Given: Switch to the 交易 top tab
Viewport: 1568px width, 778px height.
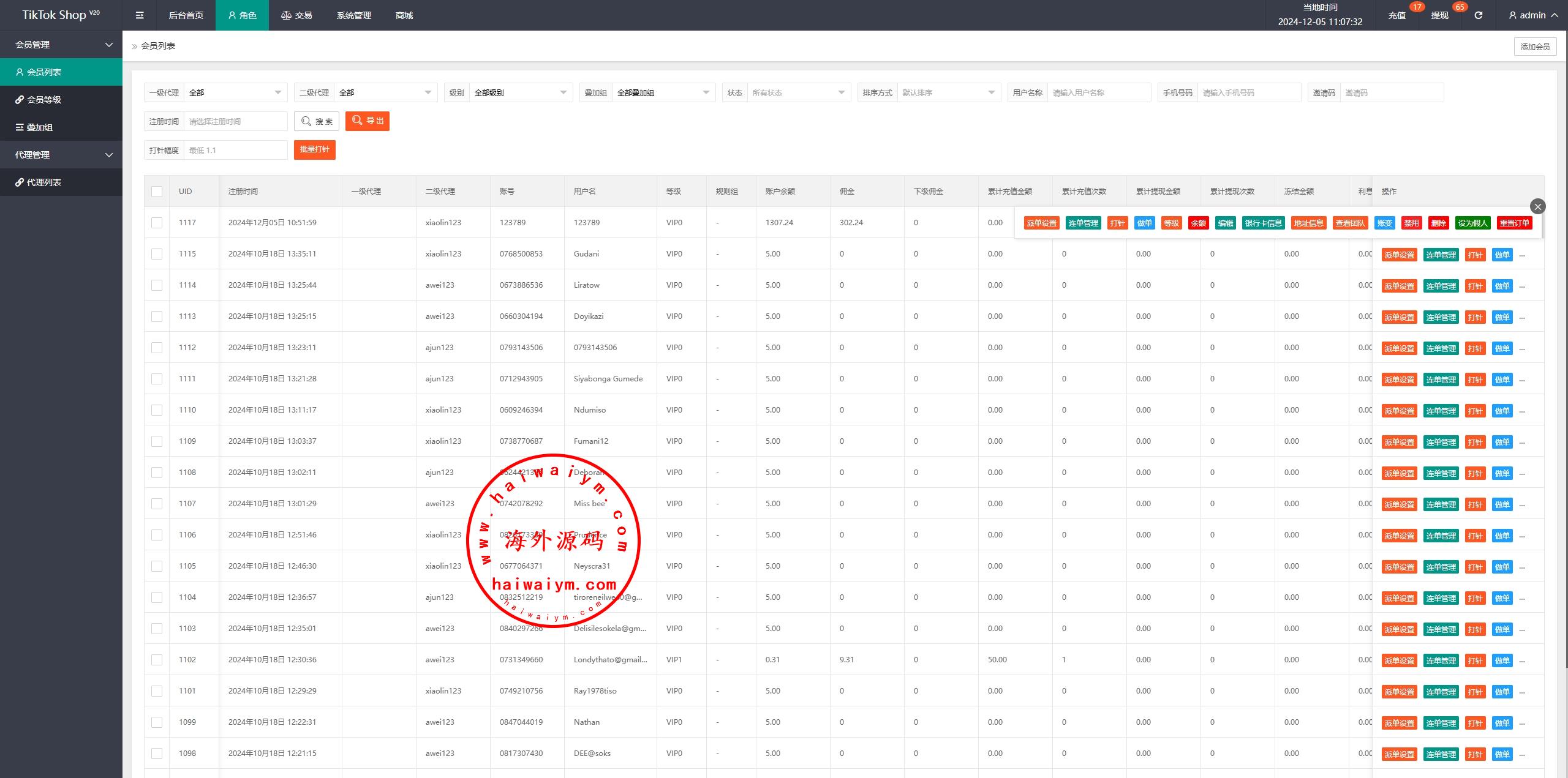Looking at the screenshot, I should (297, 15).
